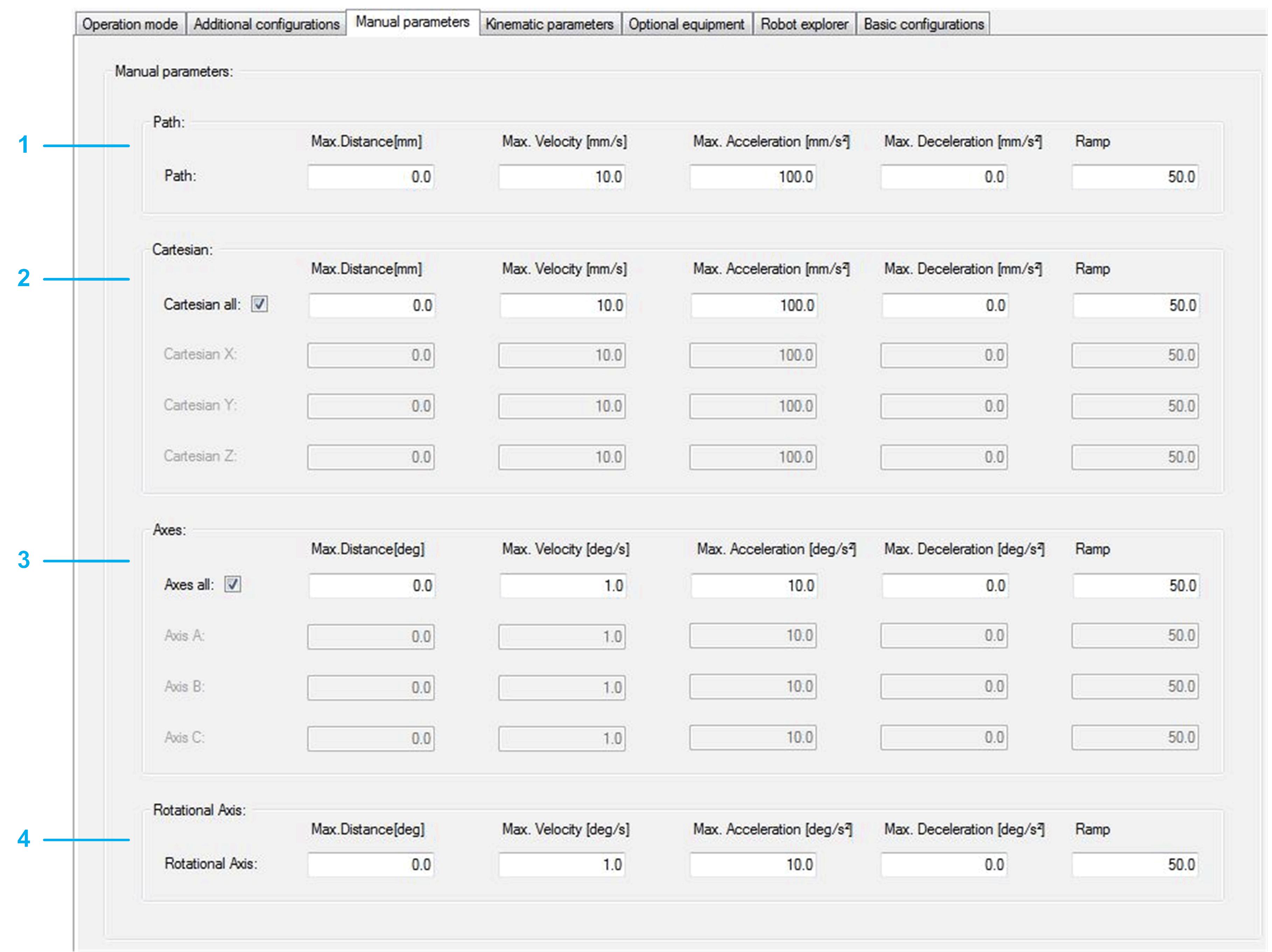Viewport: 1272px width, 952px height.
Task: Select Rotational Axis Max. Deceleration field
Action: click(x=944, y=864)
